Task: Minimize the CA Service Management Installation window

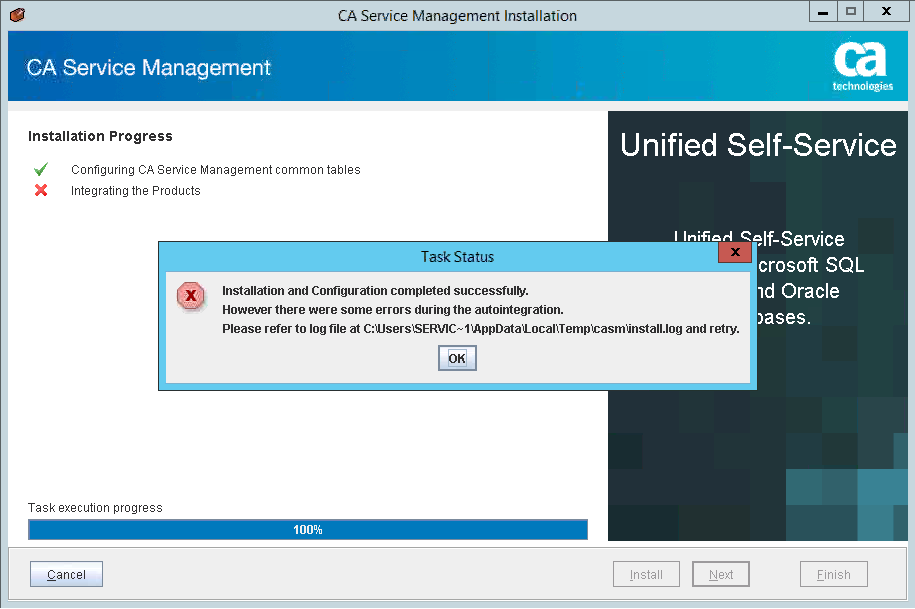Action: click(x=822, y=12)
